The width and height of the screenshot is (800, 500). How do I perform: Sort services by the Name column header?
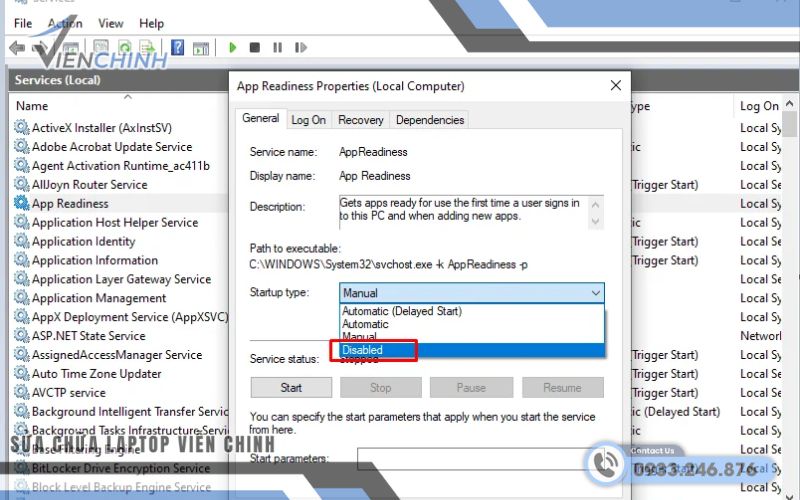click(x=32, y=106)
